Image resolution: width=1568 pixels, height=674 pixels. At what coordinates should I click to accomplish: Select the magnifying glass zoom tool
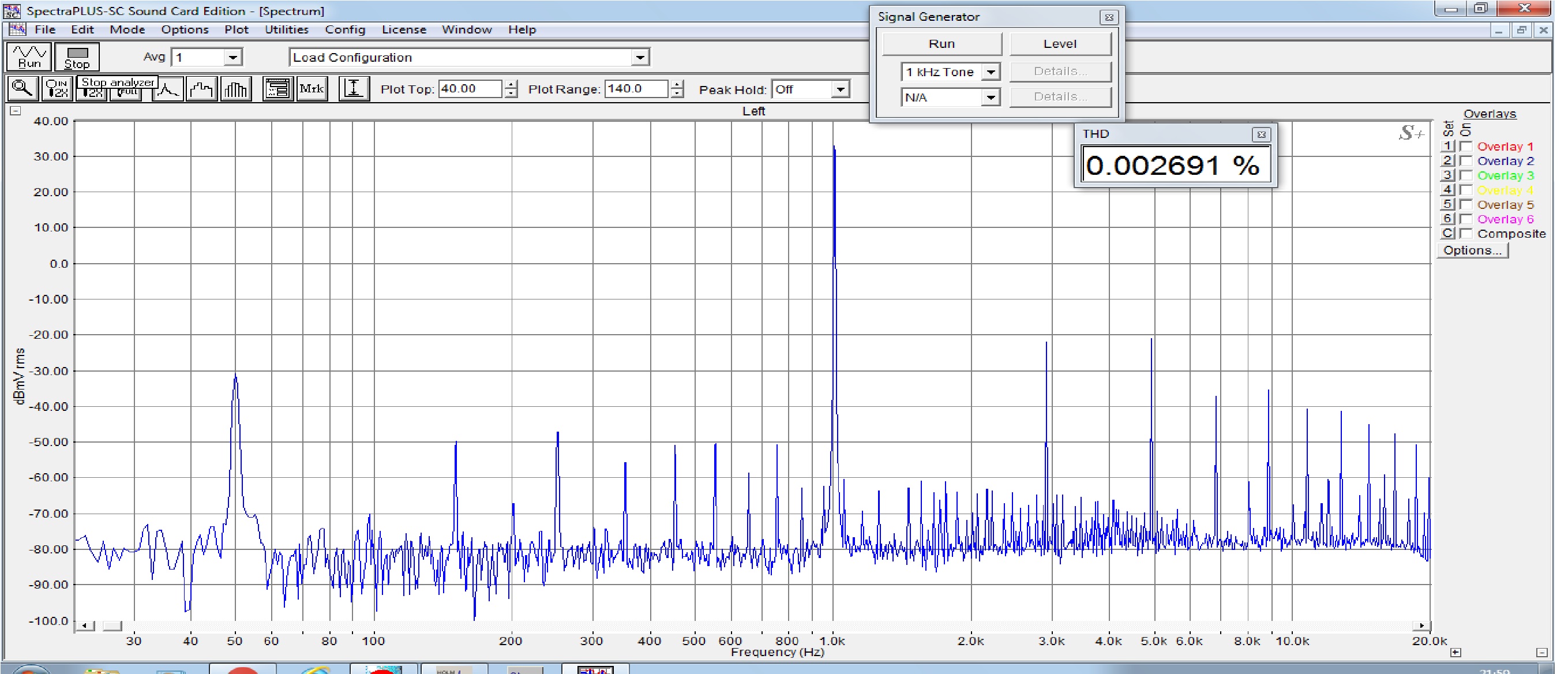click(x=22, y=89)
